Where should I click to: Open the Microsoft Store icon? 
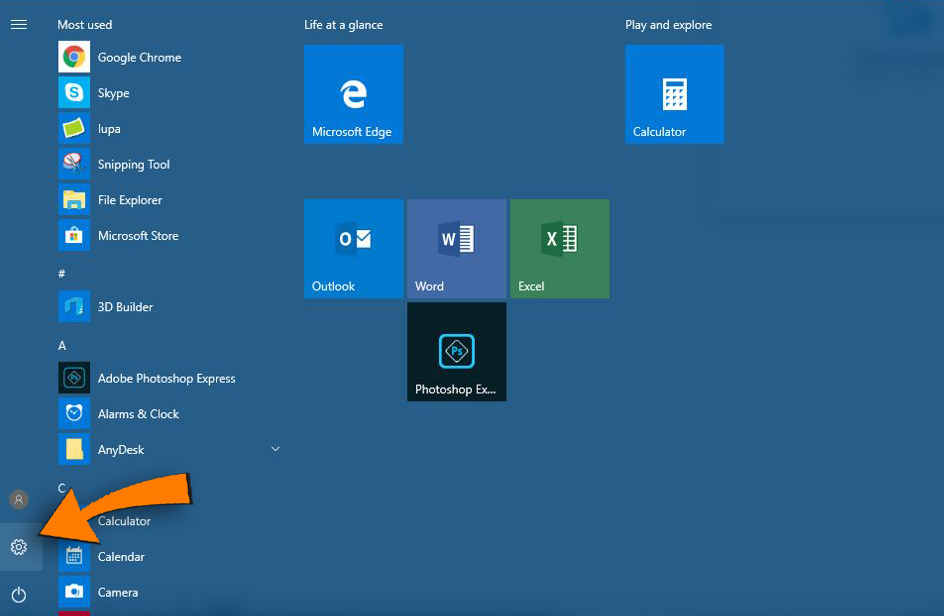tap(74, 235)
